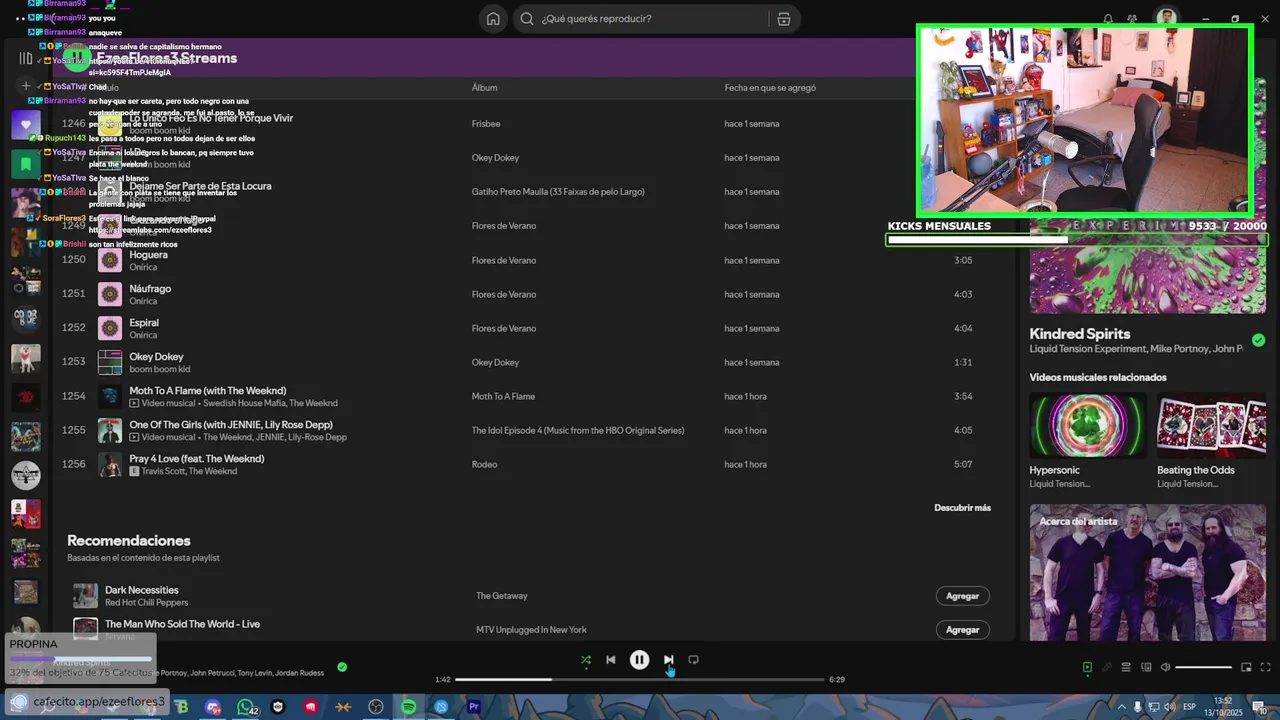
Task: Add 'The Man Who Sold The World' with Agregar
Action: [963, 630]
